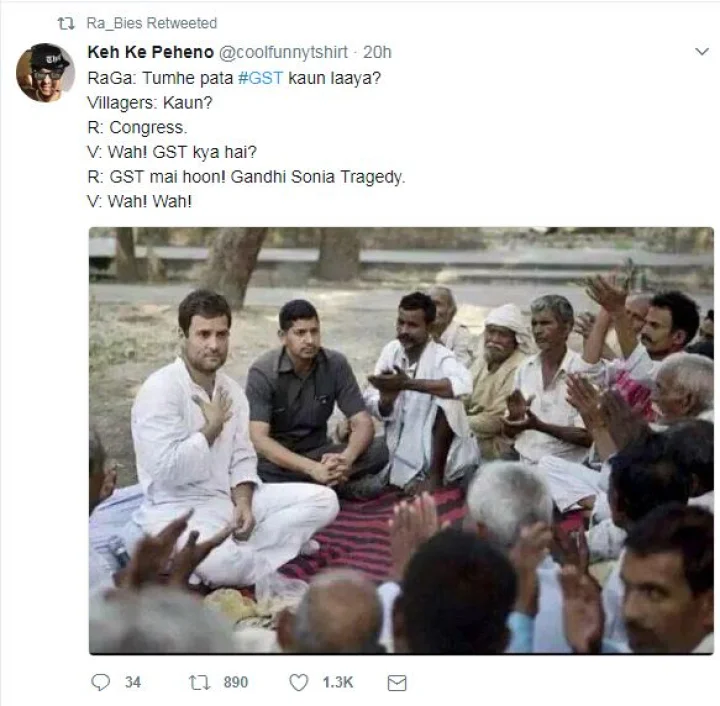Click the 34 replies count

point(133,683)
